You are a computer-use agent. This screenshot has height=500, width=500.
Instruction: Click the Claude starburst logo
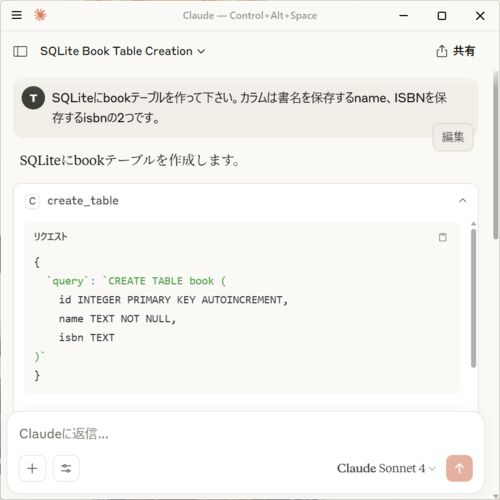pyautogui.click(x=40, y=15)
